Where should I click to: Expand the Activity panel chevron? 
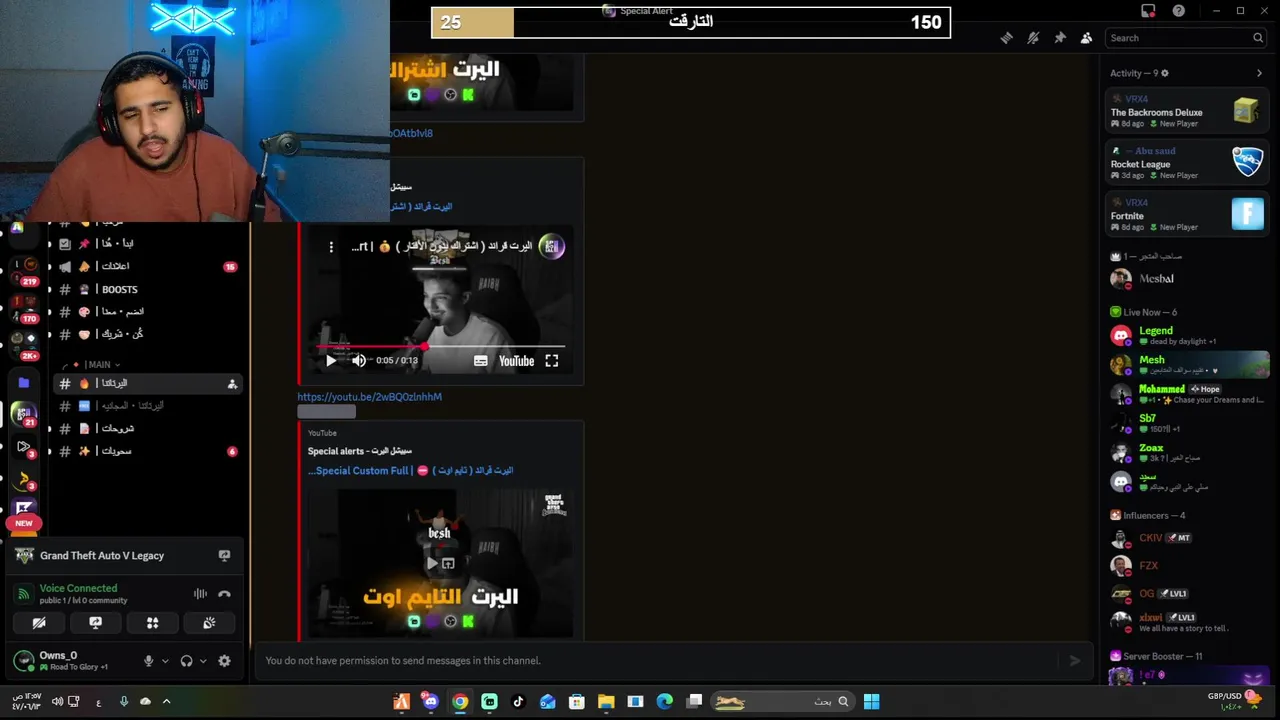pyautogui.click(x=1259, y=73)
